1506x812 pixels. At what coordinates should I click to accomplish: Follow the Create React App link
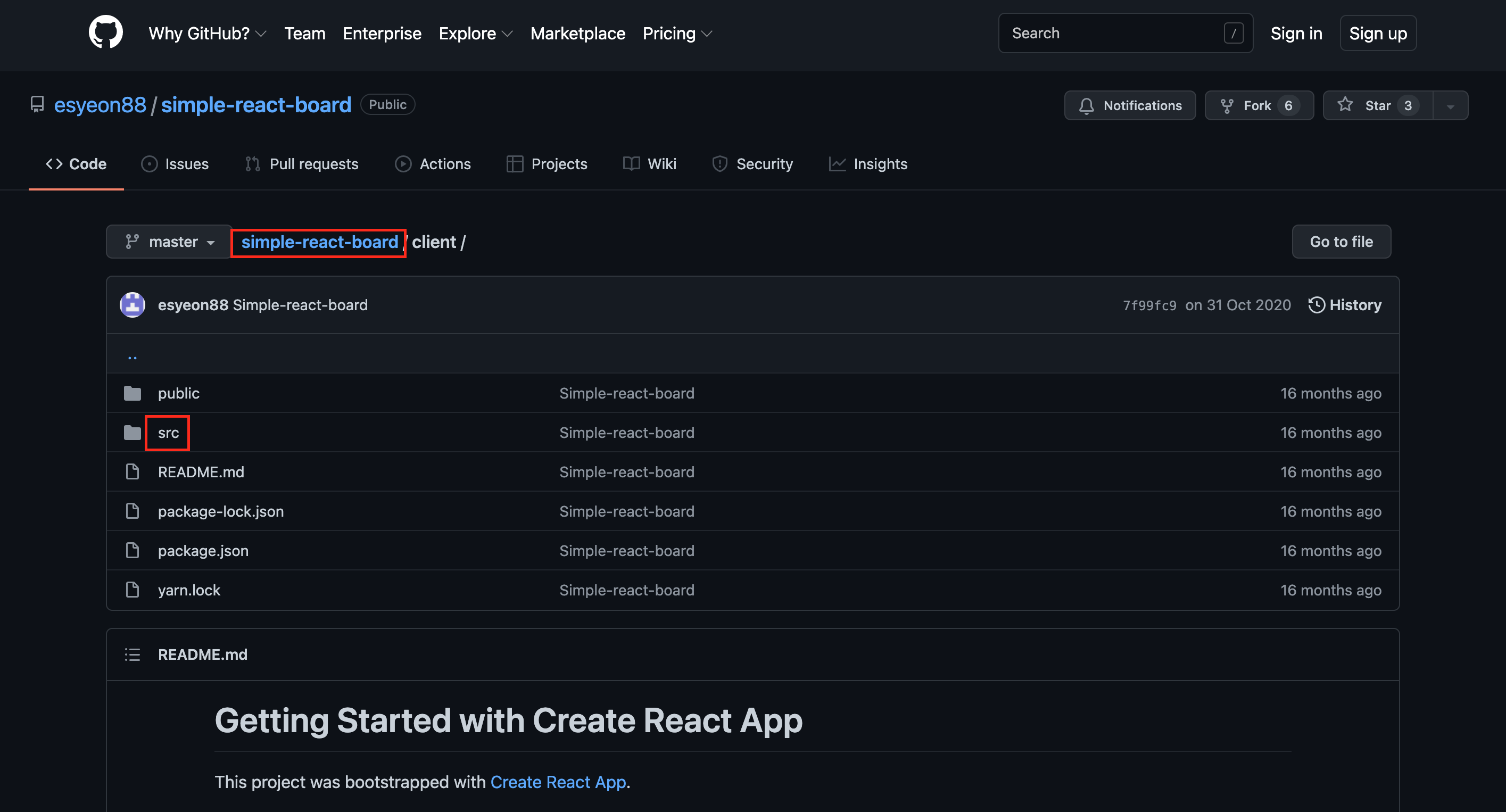click(x=558, y=782)
